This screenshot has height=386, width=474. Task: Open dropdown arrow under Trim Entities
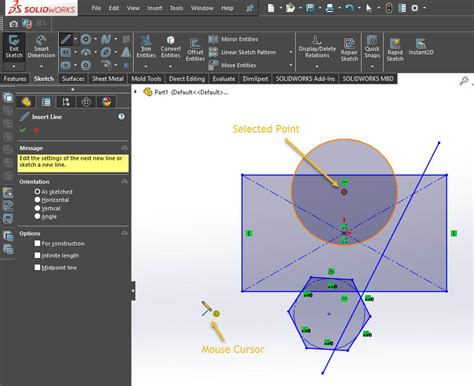pos(146,66)
